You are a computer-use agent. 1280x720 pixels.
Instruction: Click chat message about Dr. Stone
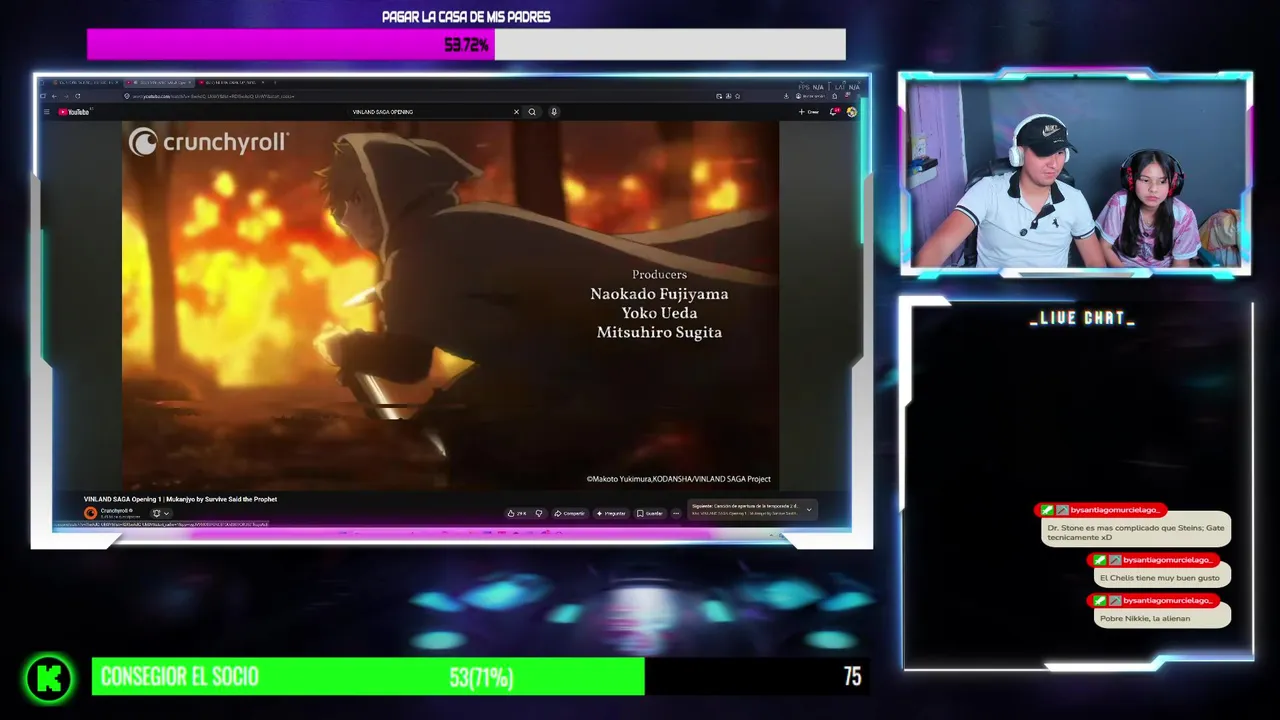1135,530
